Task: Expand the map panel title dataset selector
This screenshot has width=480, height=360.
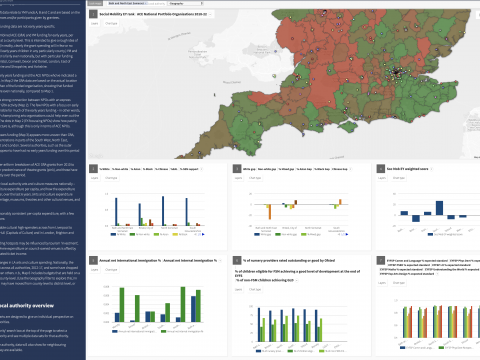Action: 210,14
